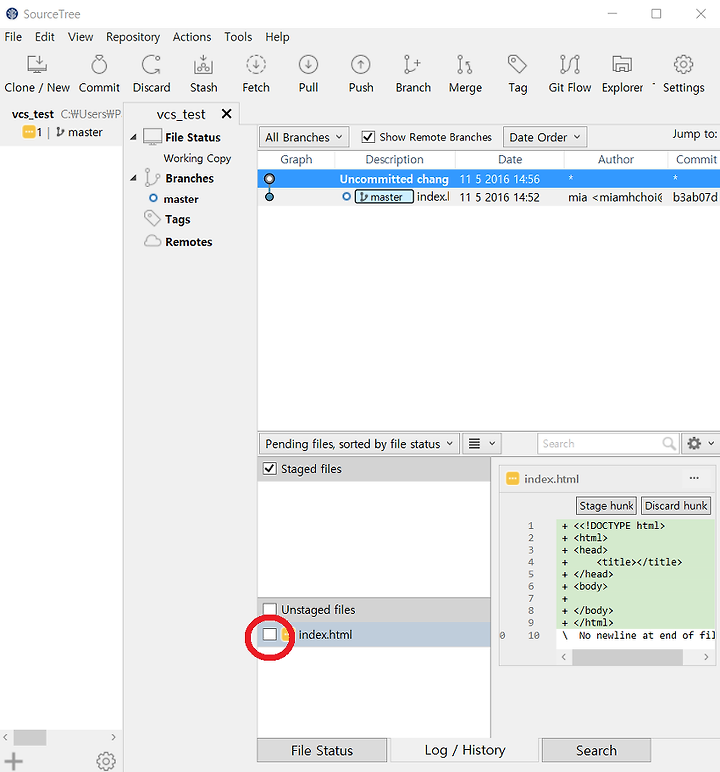This screenshot has height=772, width=720.
Task: Click the diff horizontal scrollbar thumb
Action: (627, 657)
